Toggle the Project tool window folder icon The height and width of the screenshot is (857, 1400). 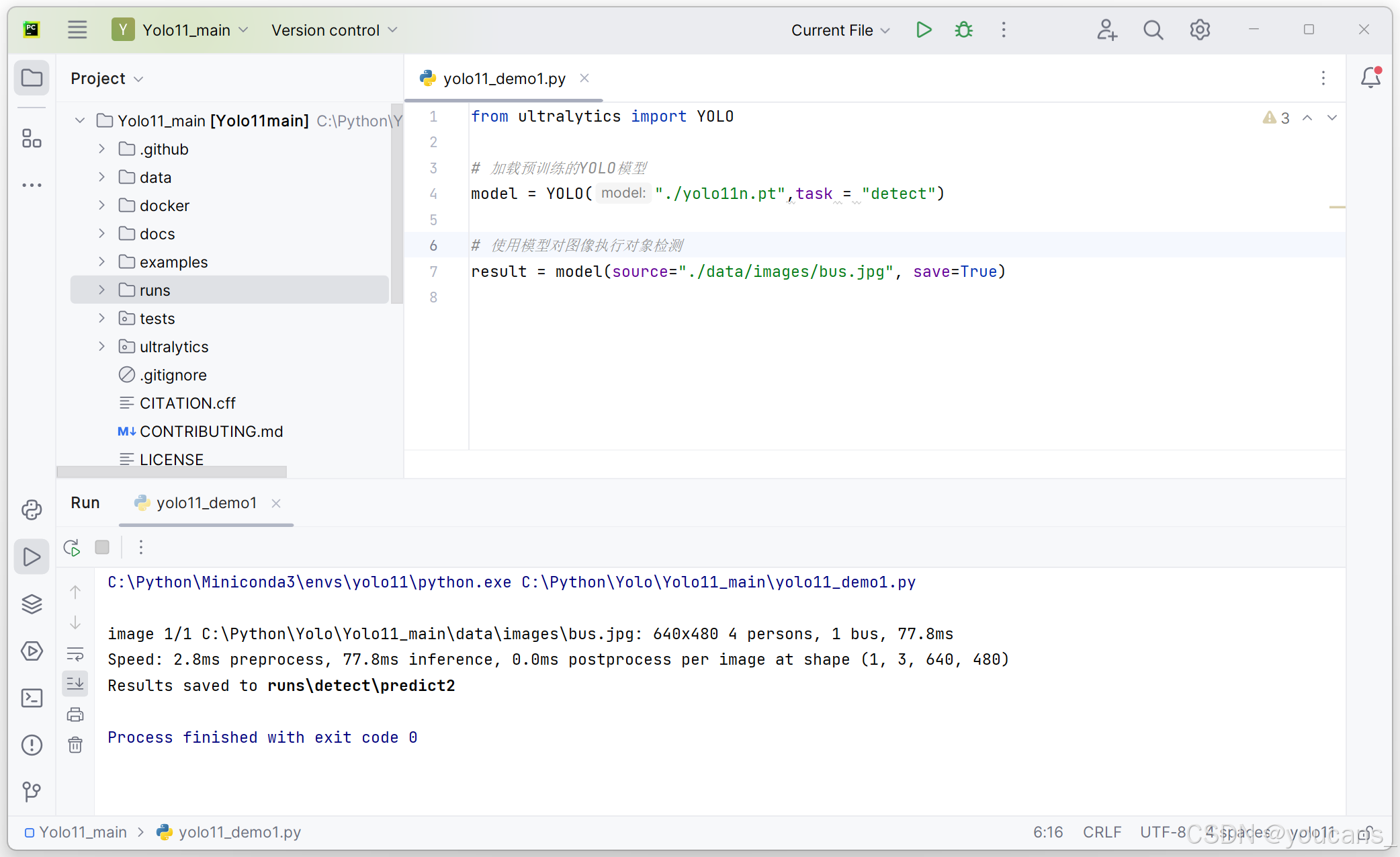click(32, 78)
